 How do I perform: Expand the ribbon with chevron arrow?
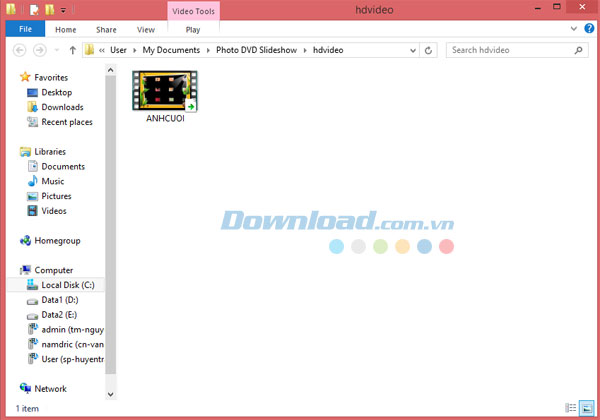coord(573,29)
